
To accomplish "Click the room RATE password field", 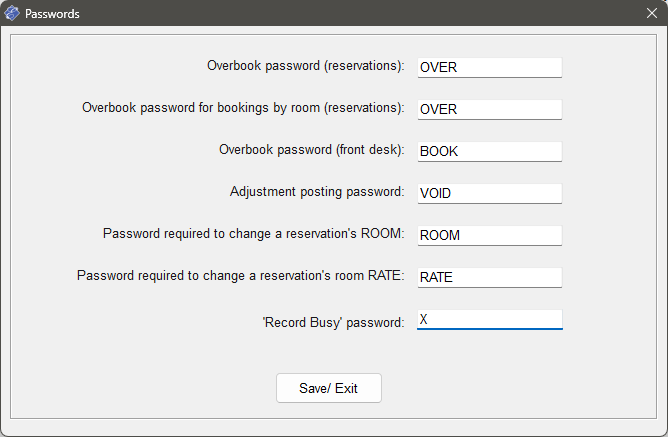I will pyautogui.click(x=489, y=277).
